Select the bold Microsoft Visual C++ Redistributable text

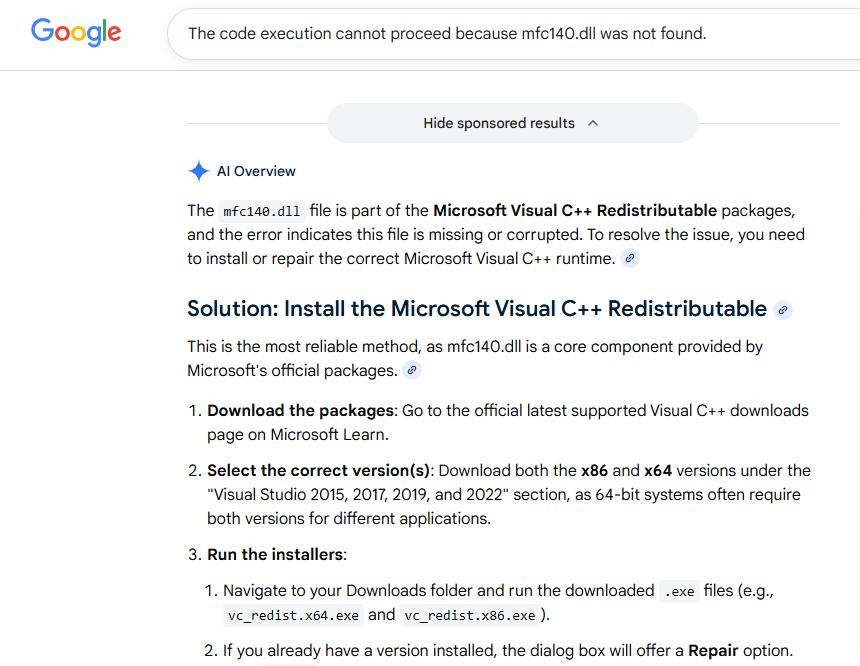click(574, 210)
